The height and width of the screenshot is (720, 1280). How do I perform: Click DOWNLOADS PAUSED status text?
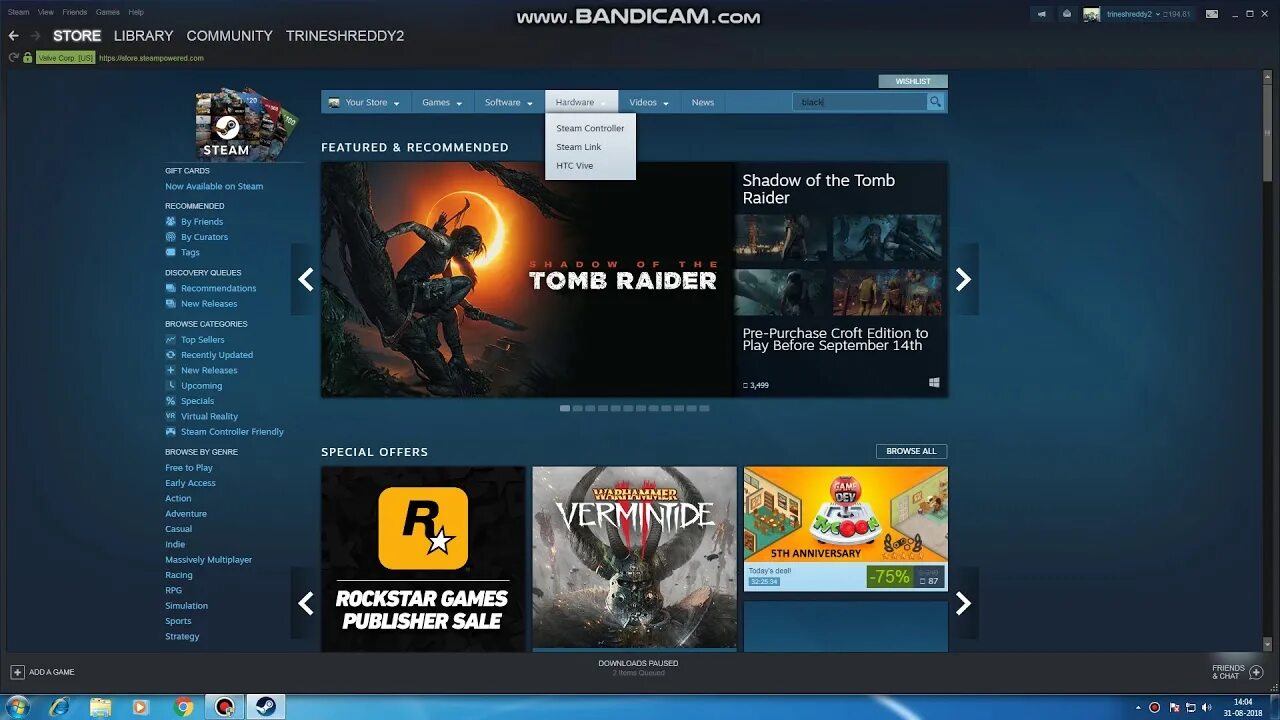coord(638,663)
